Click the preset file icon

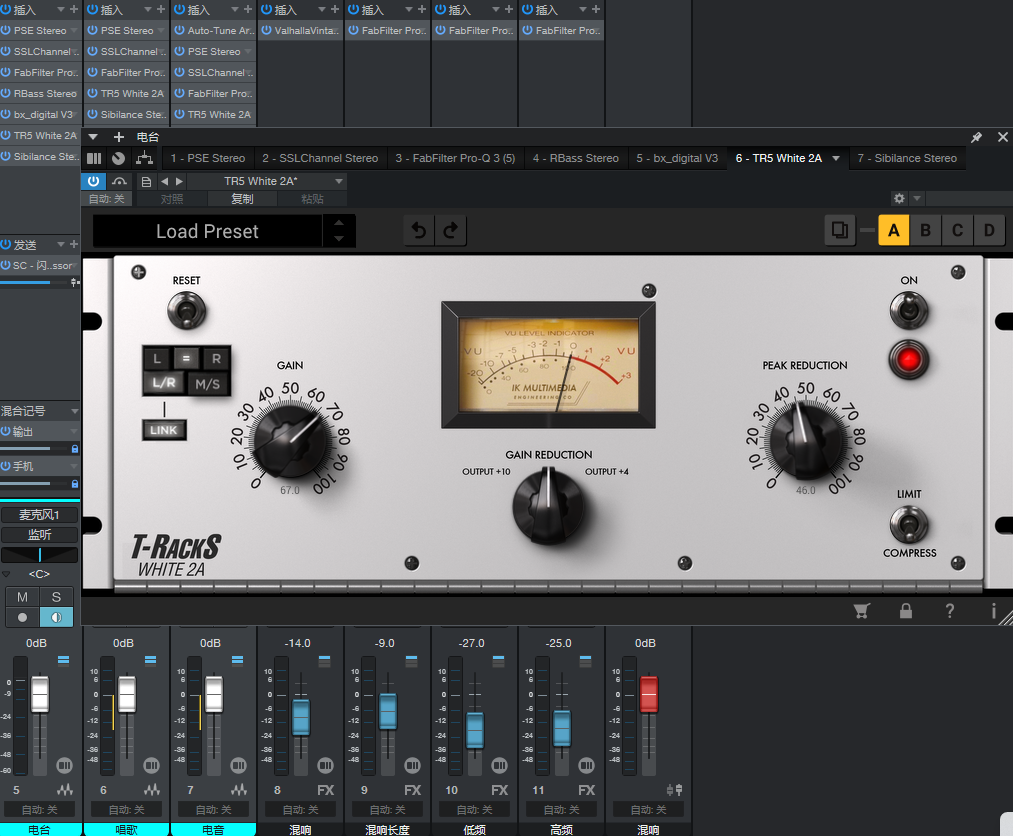(147, 182)
